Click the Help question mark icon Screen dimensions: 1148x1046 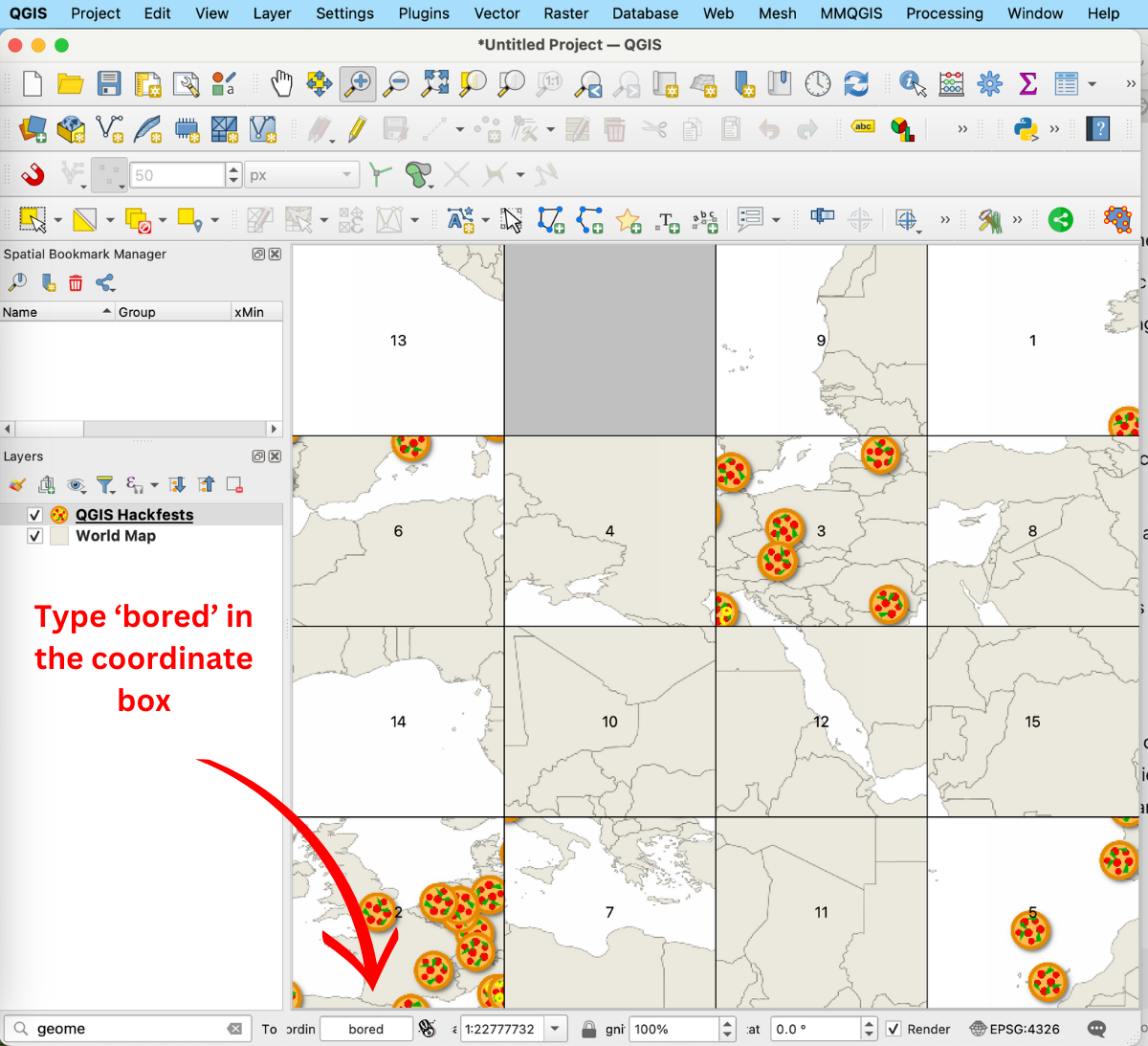(x=1098, y=128)
